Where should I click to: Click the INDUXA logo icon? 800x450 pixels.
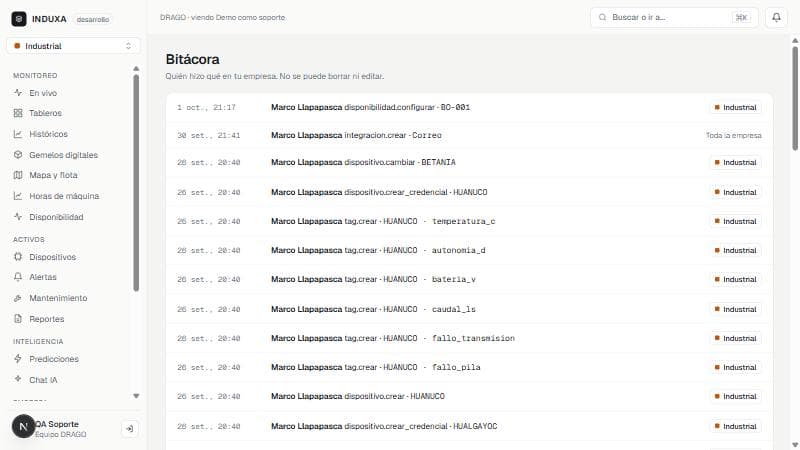click(19, 19)
